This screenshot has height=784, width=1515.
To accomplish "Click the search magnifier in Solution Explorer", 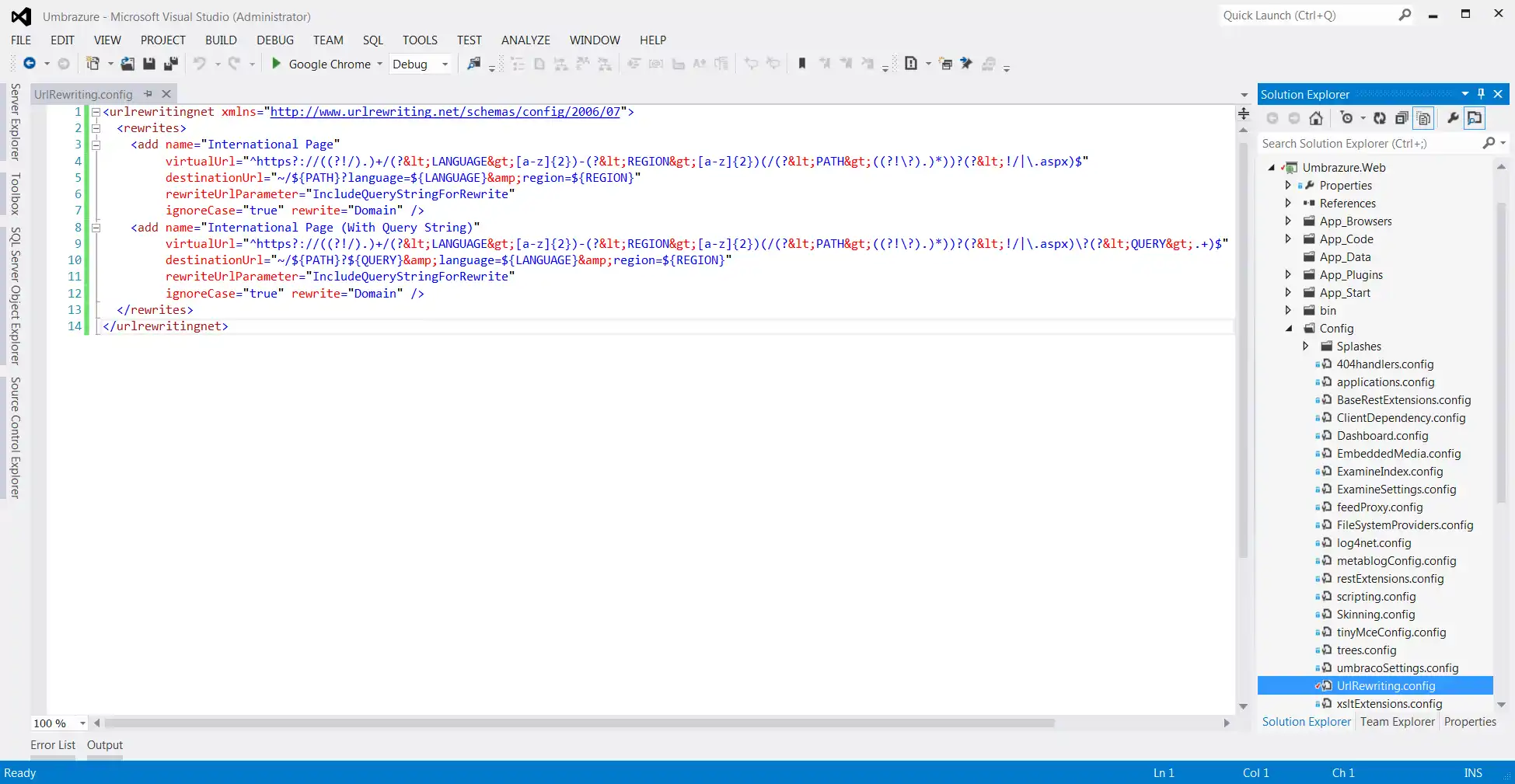I will (x=1489, y=143).
